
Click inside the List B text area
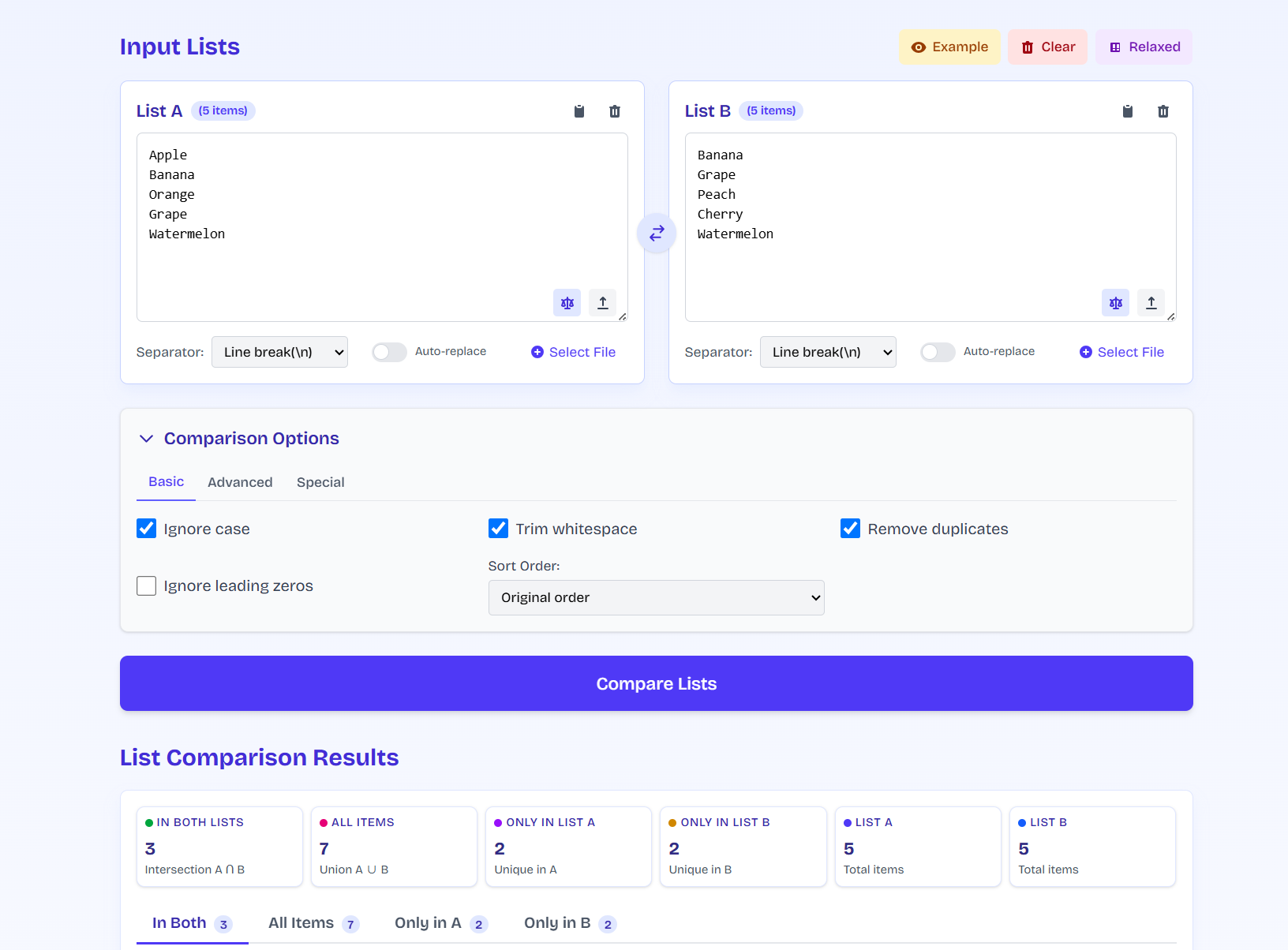(x=930, y=227)
